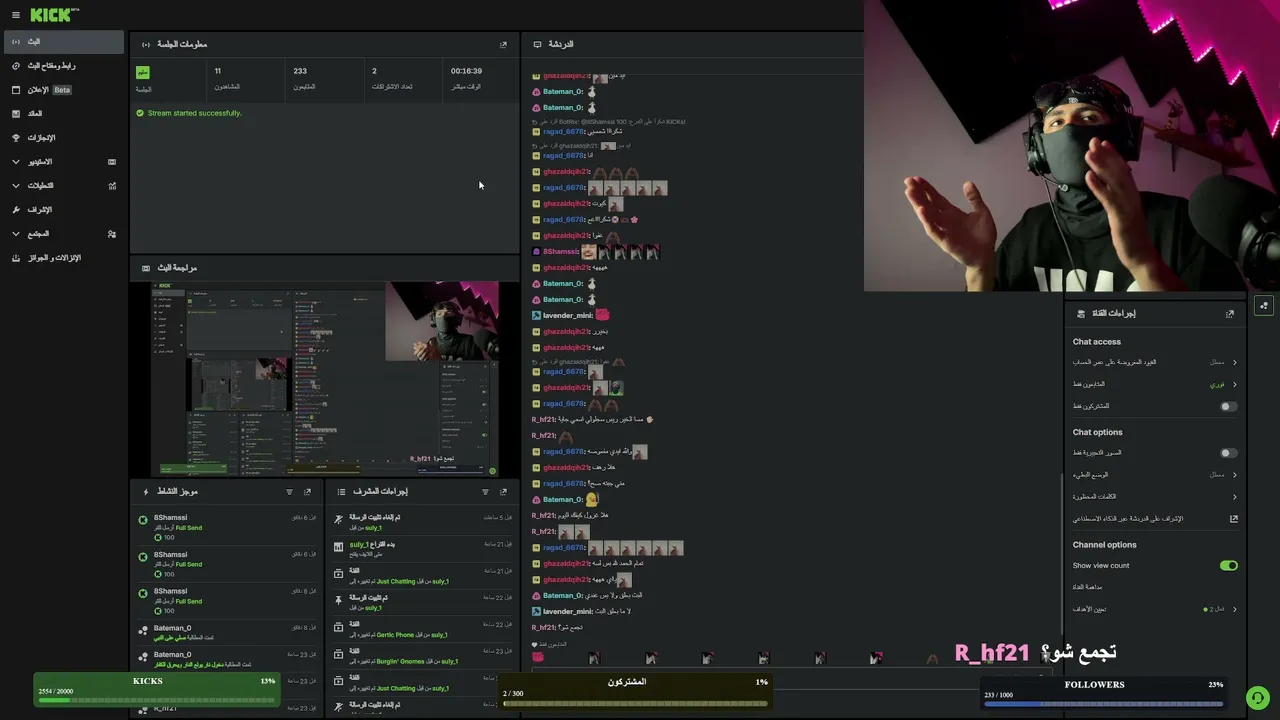This screenshot has width=1280, height=720.
Task: Go to العائد in the sidebar
Action: pyautogui.click(x=64, y=114)
